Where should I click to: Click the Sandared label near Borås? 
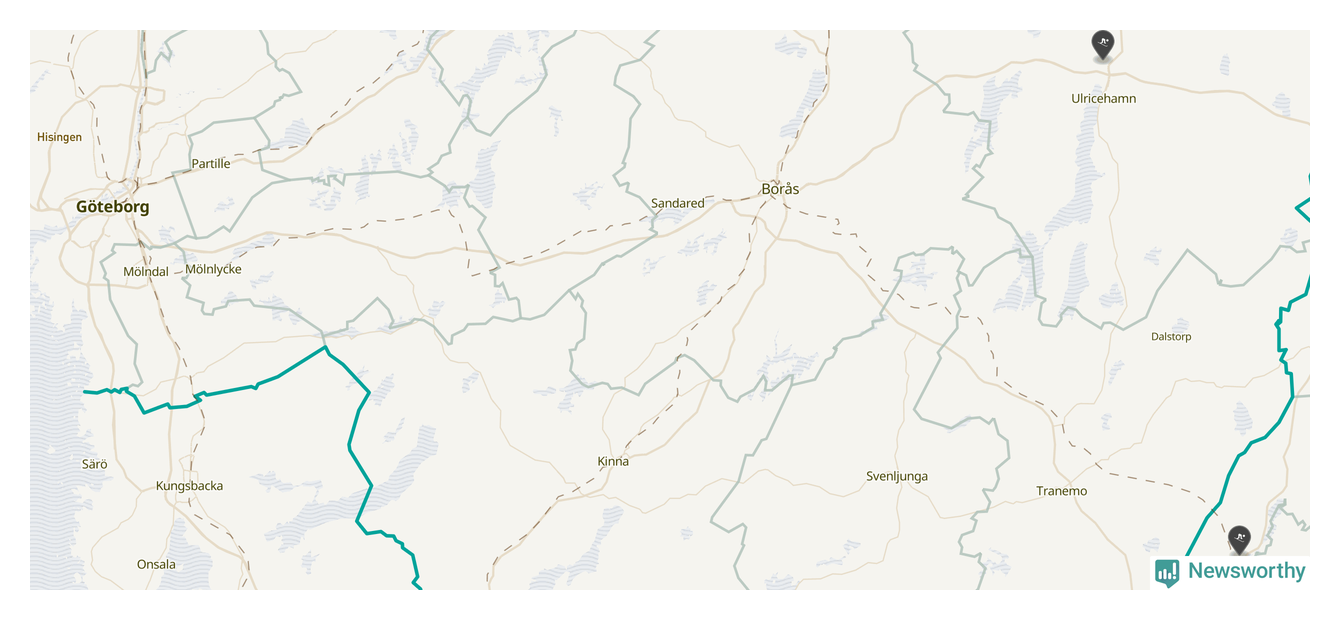click(678, 203)
